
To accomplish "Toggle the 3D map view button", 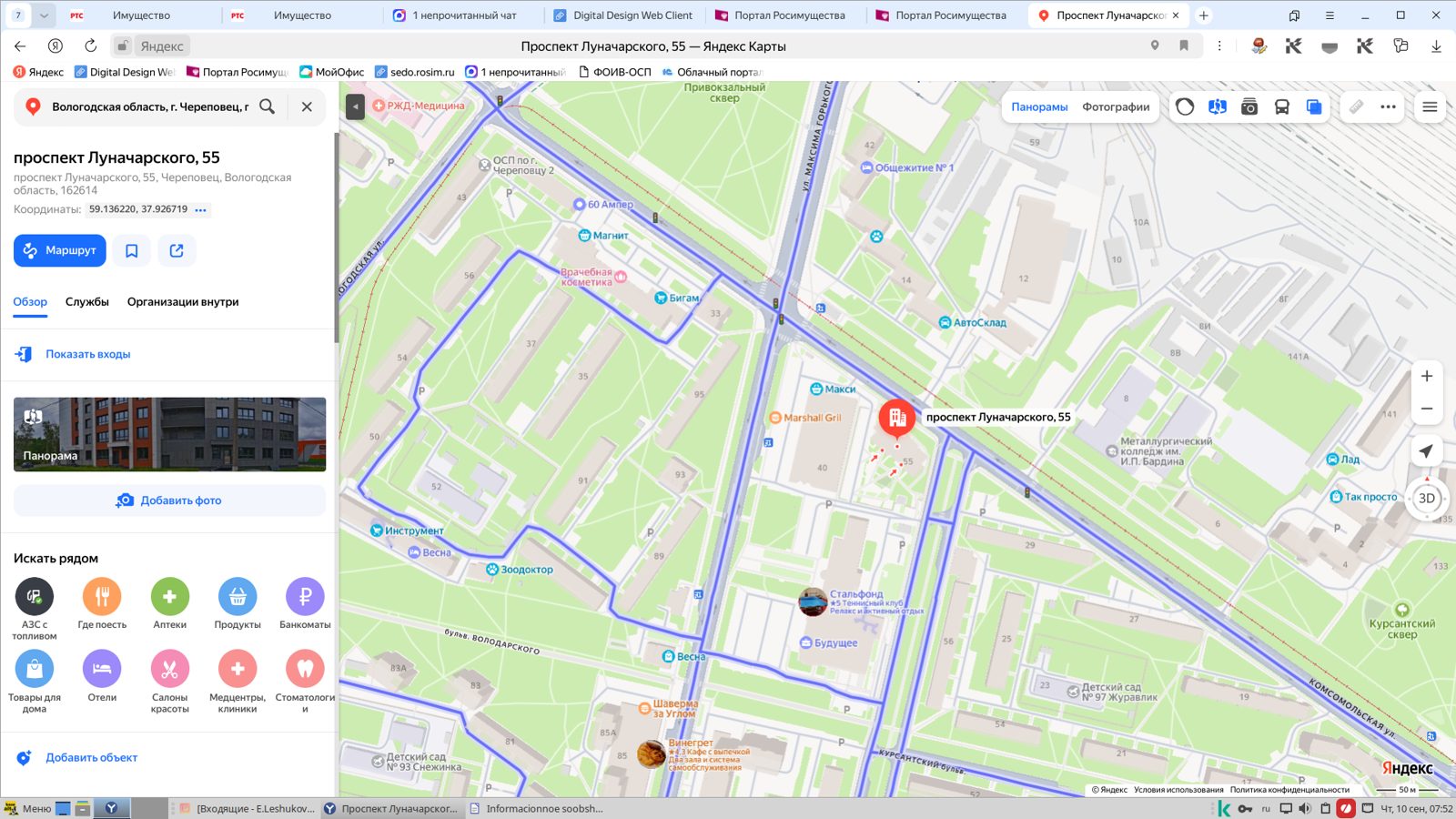I will point(1426,498).
